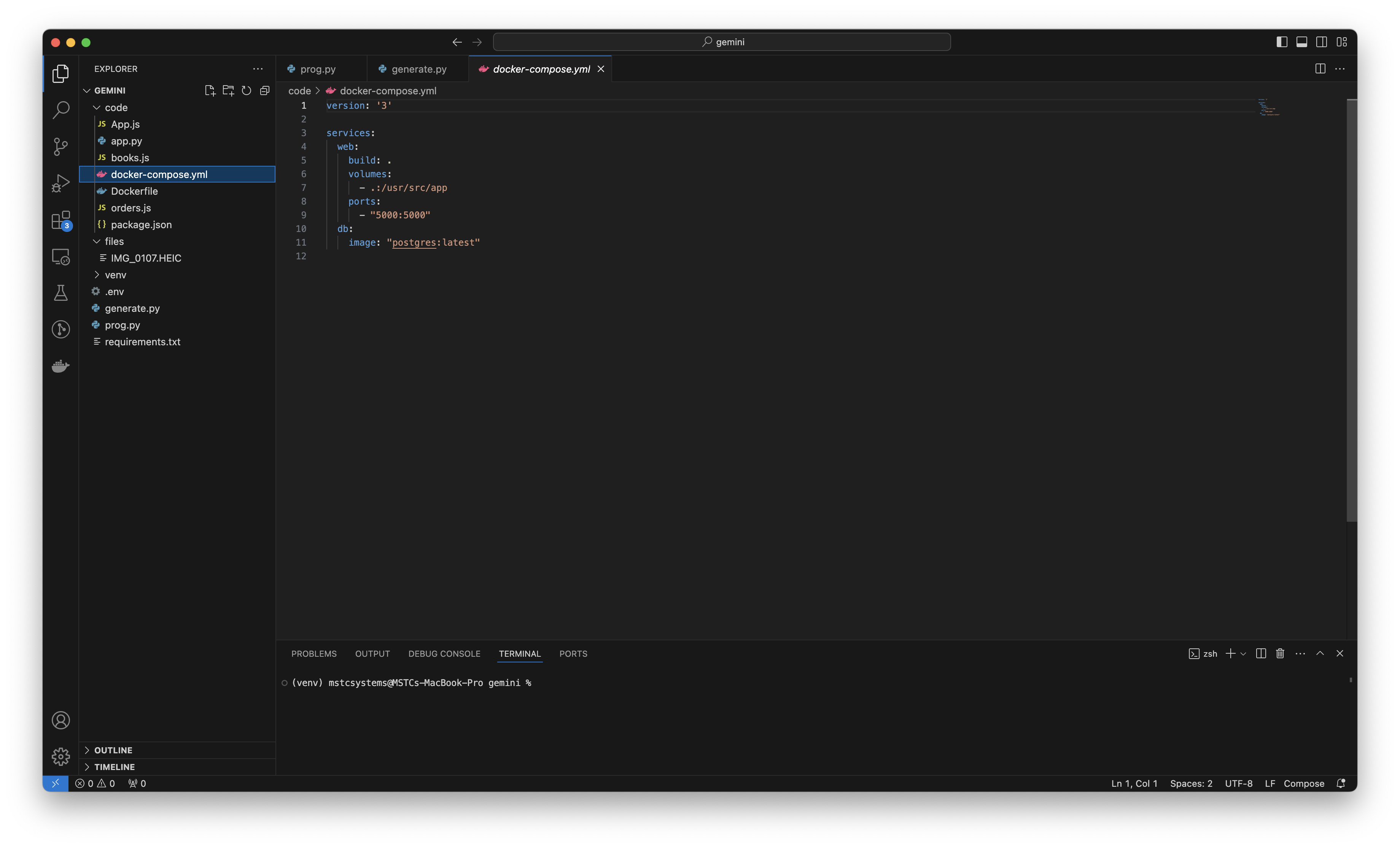Switch to the PROBLEMS panel tab

tap(313, 654)
